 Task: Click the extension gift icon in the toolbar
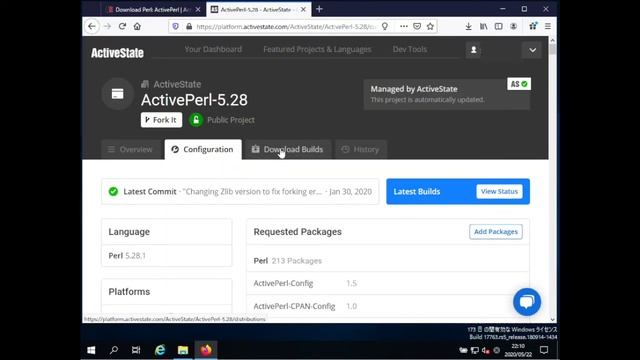click(x=533, y=27)
